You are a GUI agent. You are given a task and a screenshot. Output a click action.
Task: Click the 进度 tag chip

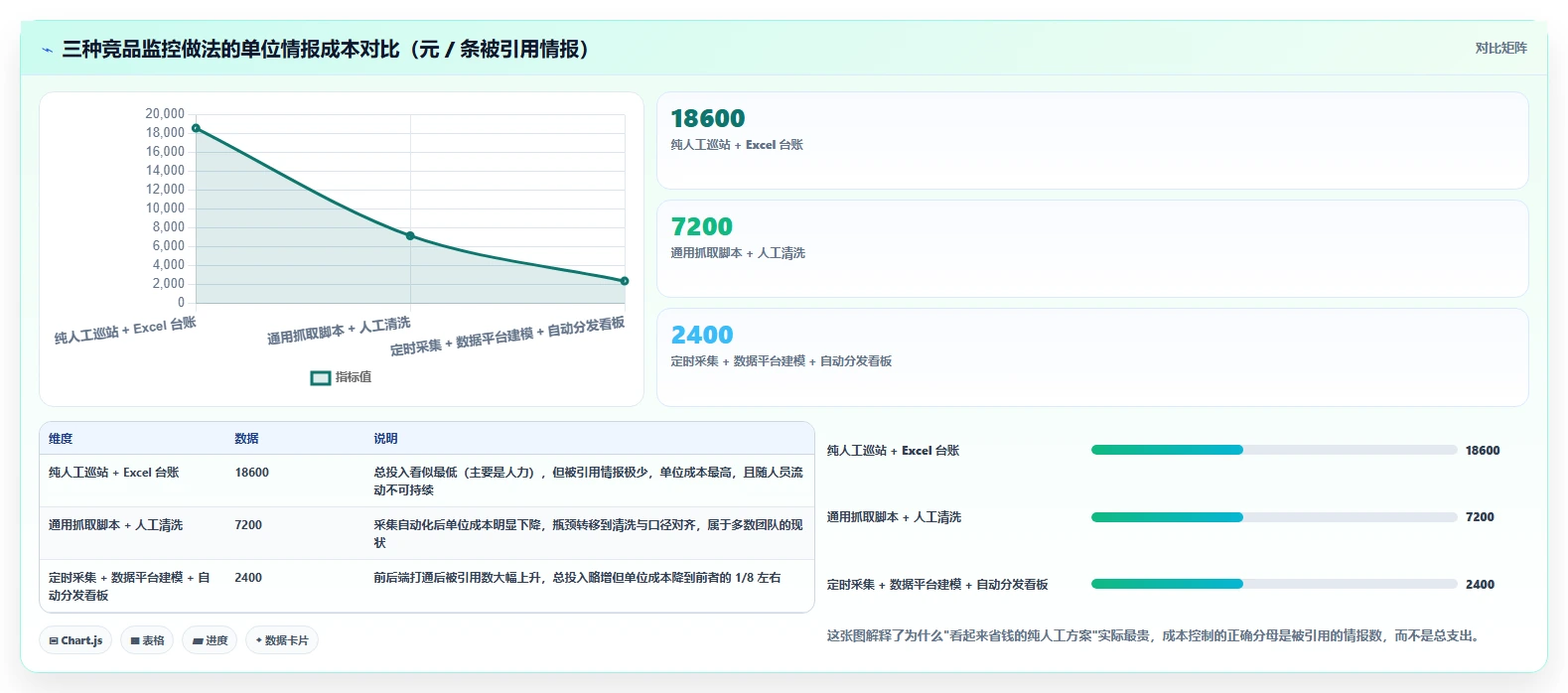click(x=210, y=640)
